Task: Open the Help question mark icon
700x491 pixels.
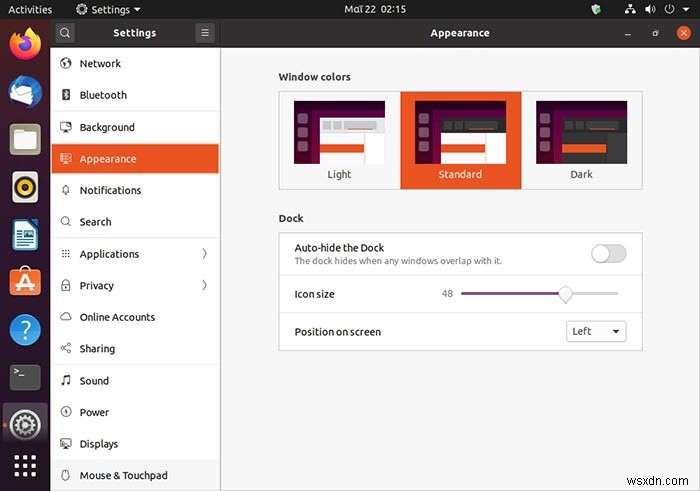Action: click(x=25, y=330)
